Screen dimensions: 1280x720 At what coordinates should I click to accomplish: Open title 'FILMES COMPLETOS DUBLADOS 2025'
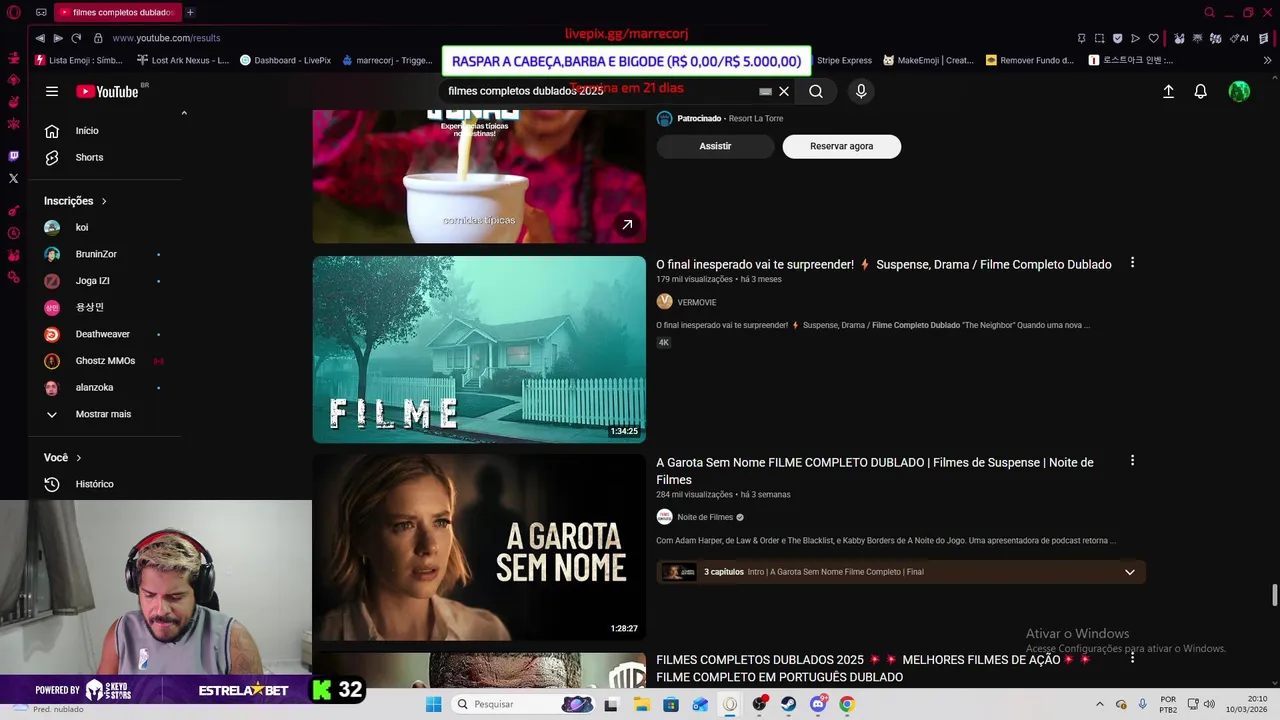click(x=873, y=668)
